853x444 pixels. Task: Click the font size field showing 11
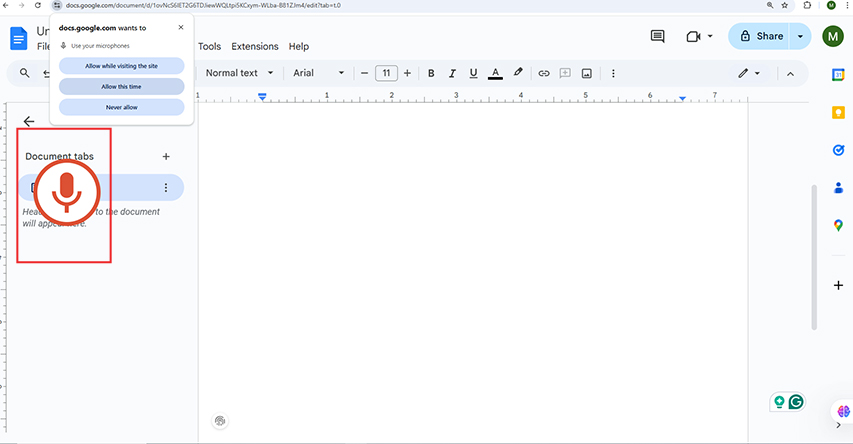[386, 73]
